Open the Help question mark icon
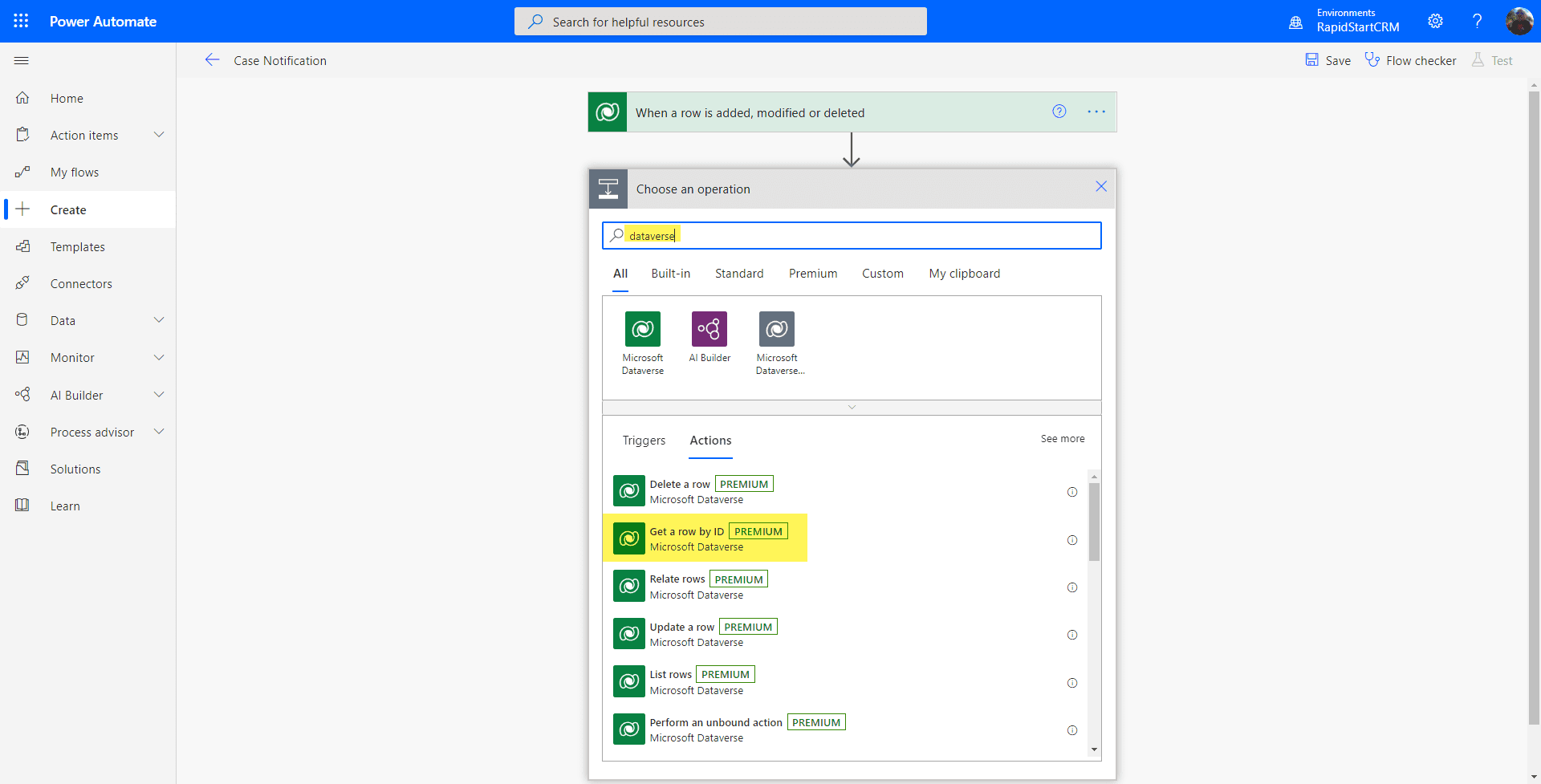Screen dimensions: 1541x784 pyautogui.click(x=1477, y=21)
